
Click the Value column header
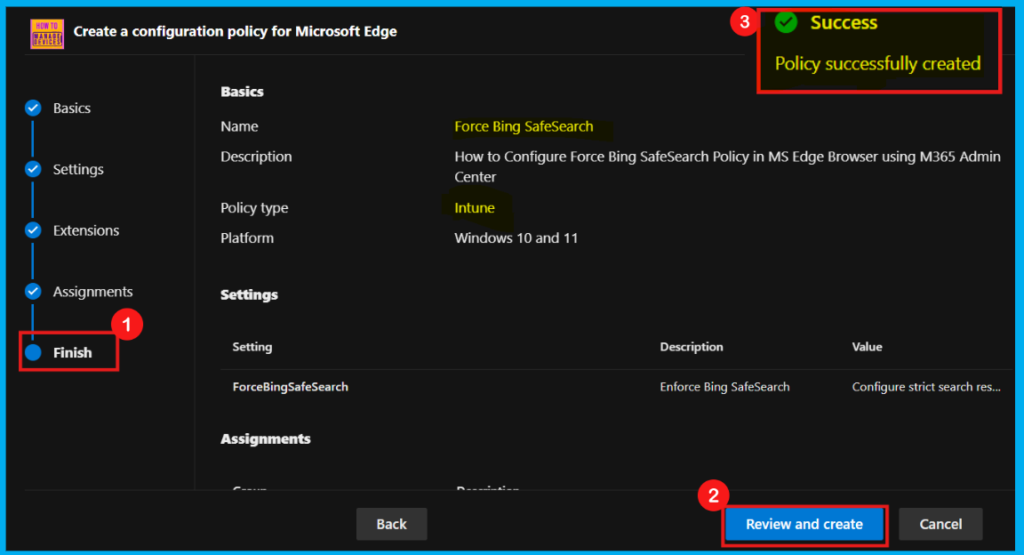(x=867, y=347)
